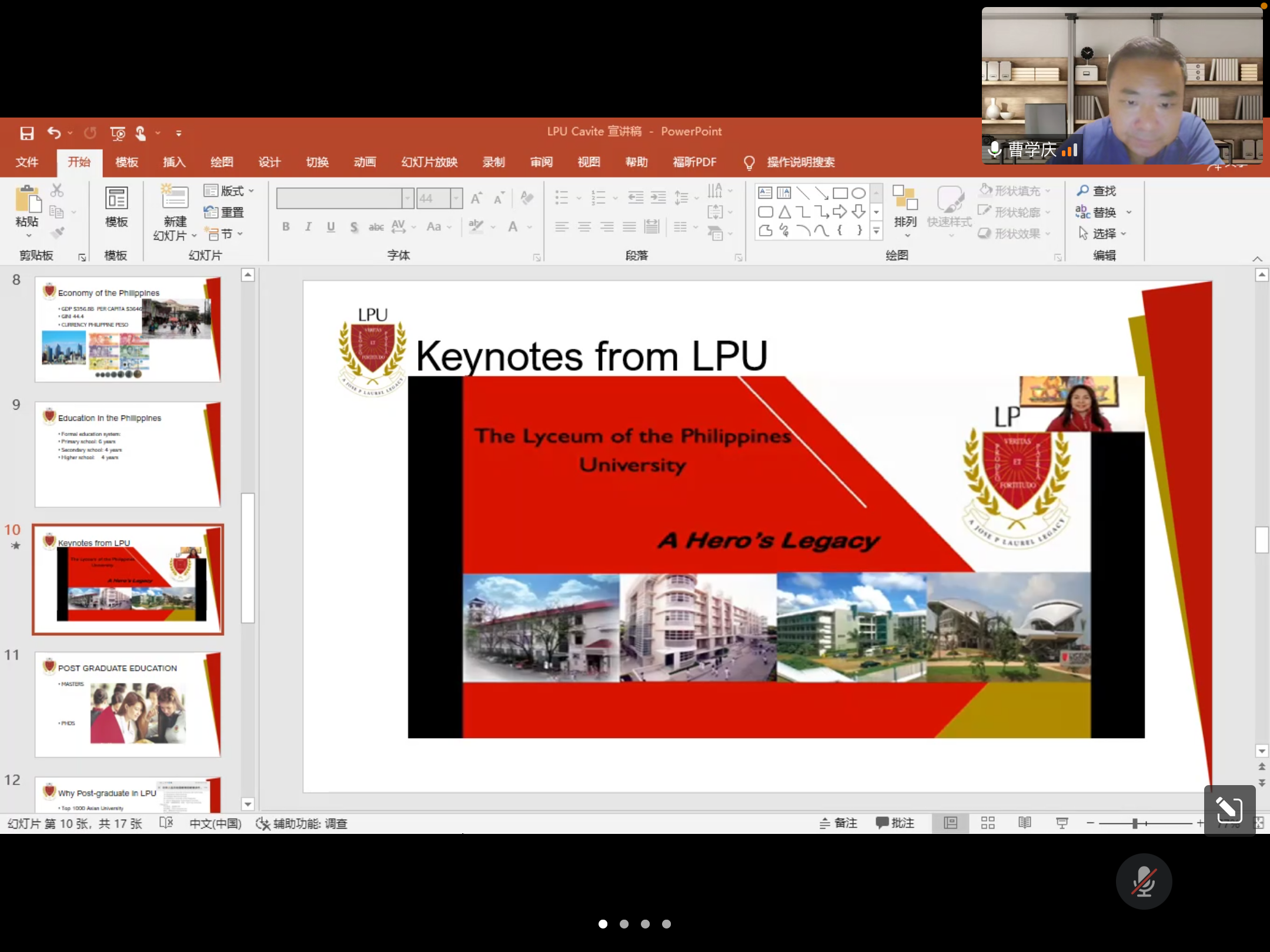Undo the last action
The image size is (1270, 952).
[54, 133]
